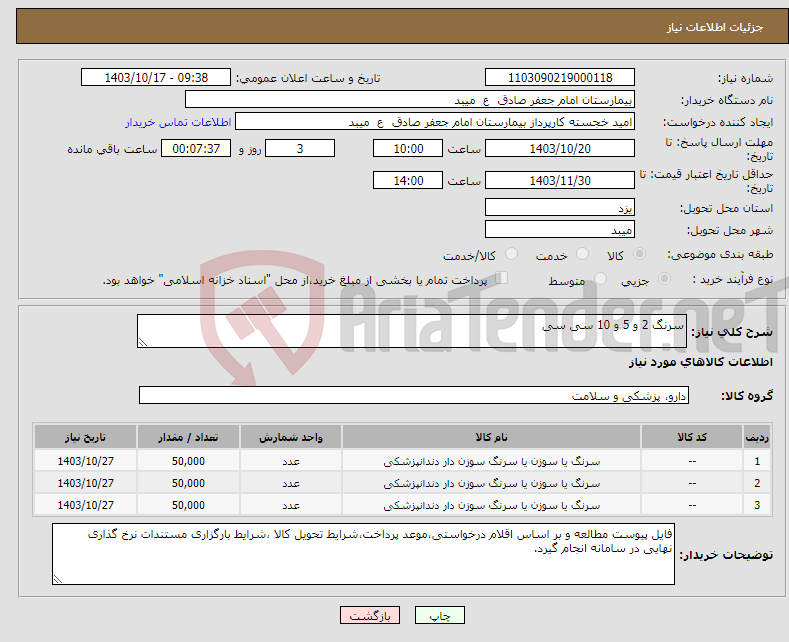The width and height of the screenshot is (789, 642).
Task: Click the date 1403/10/27 in row 2
Action: (x=86, y=484)
